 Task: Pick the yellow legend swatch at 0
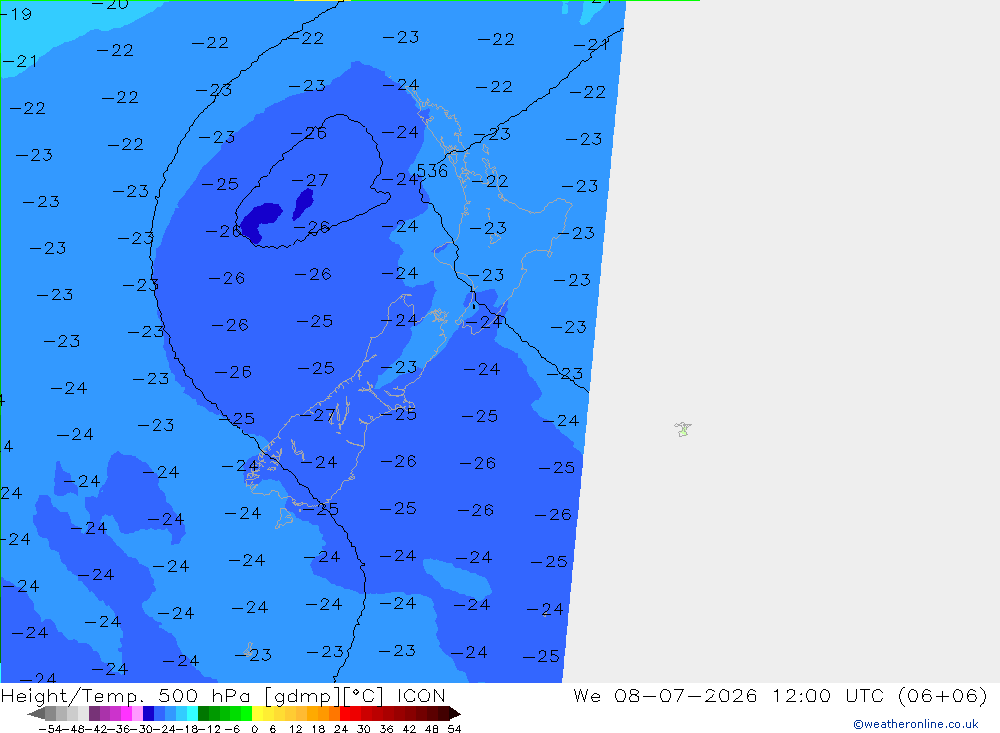[258, 713]
